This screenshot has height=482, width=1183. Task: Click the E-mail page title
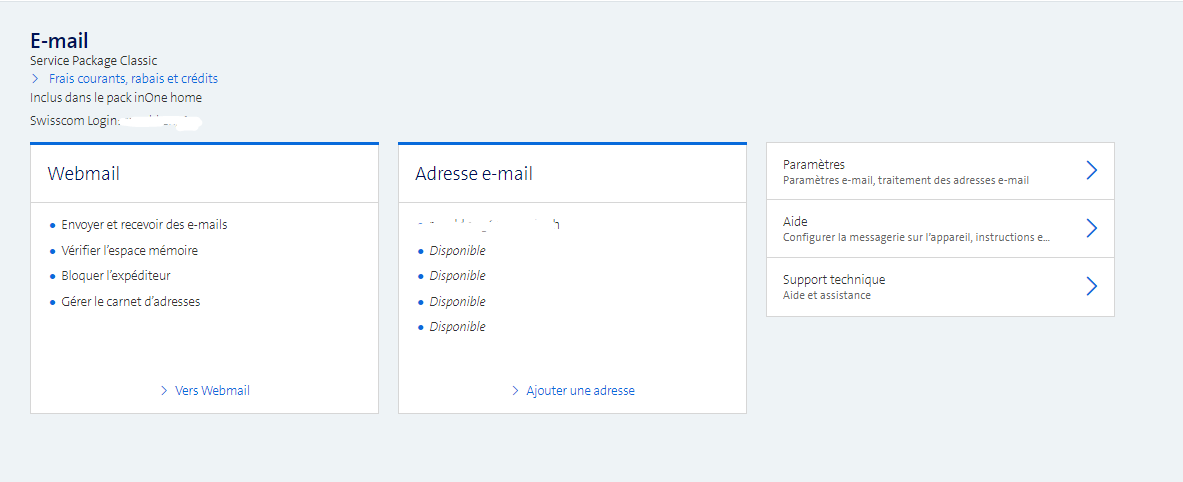point(59,41)
